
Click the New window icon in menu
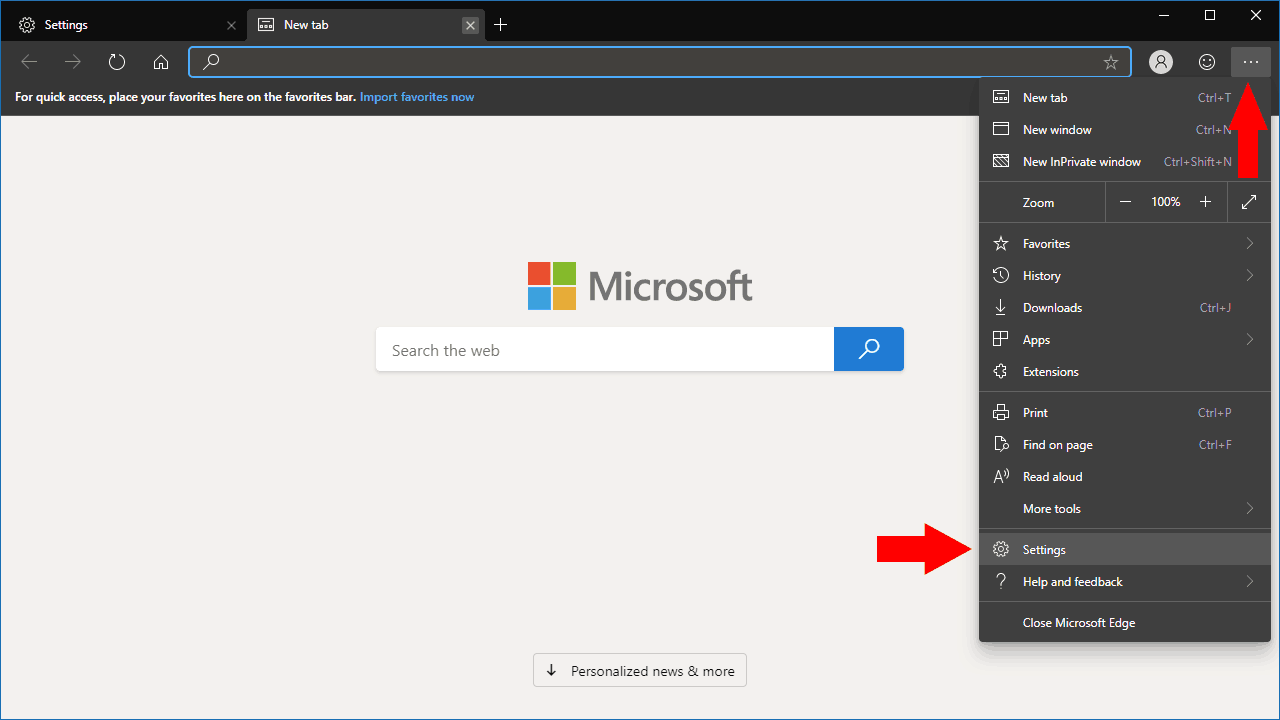1000,130
